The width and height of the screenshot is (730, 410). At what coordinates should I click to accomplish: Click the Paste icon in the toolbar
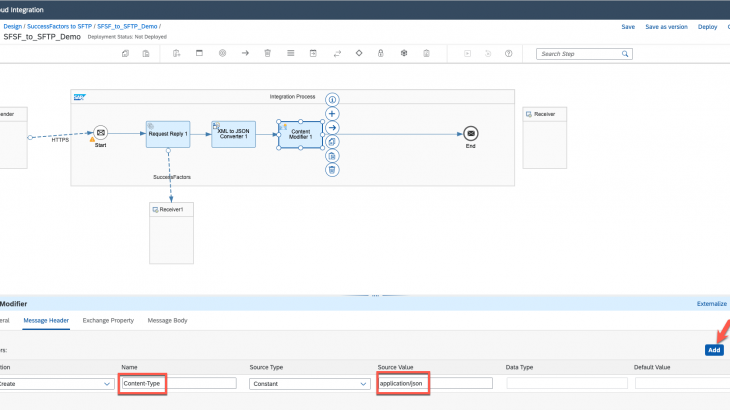[146, 54]
